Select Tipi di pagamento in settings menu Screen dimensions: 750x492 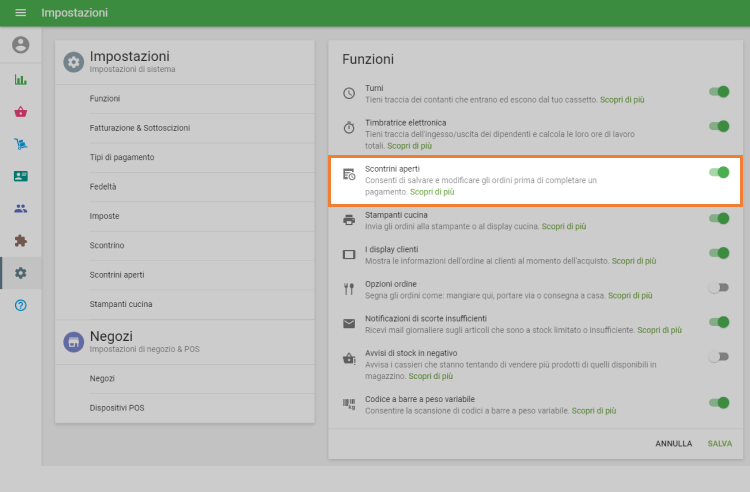tap(122, 157)
